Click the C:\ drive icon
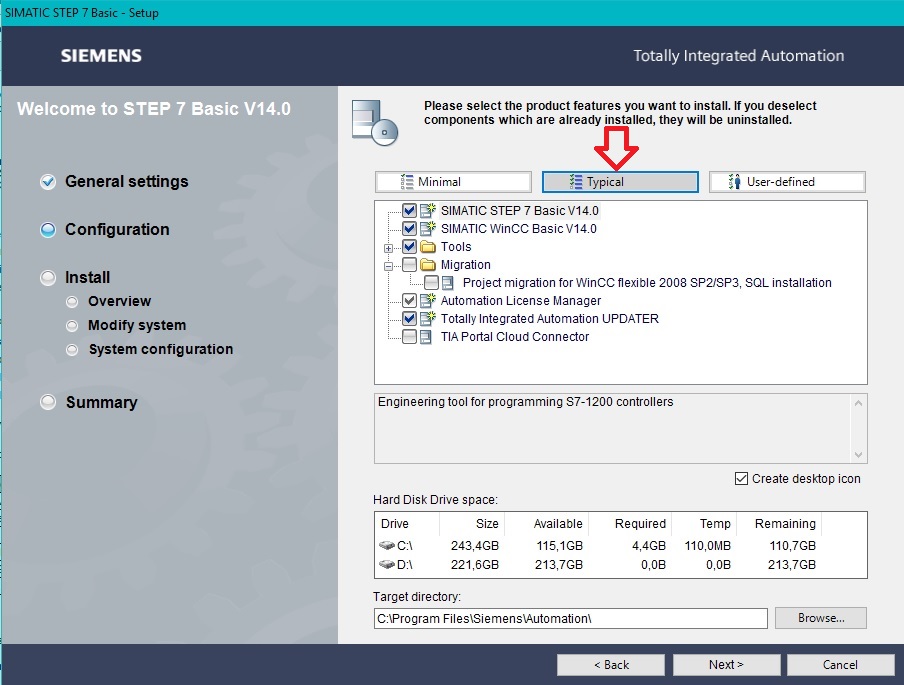The width and height of the screenshot is (904, 685). coord(387,546)
